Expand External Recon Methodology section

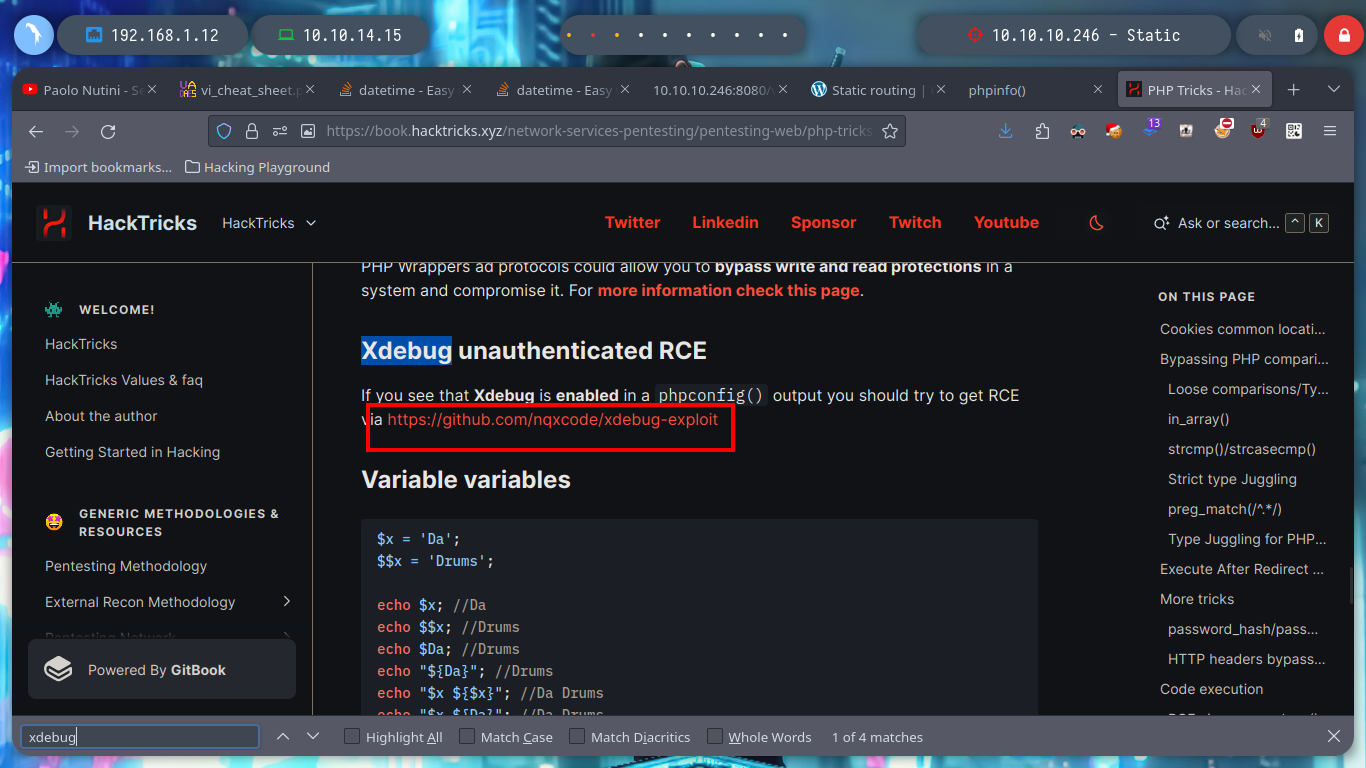tap(287, 602)
